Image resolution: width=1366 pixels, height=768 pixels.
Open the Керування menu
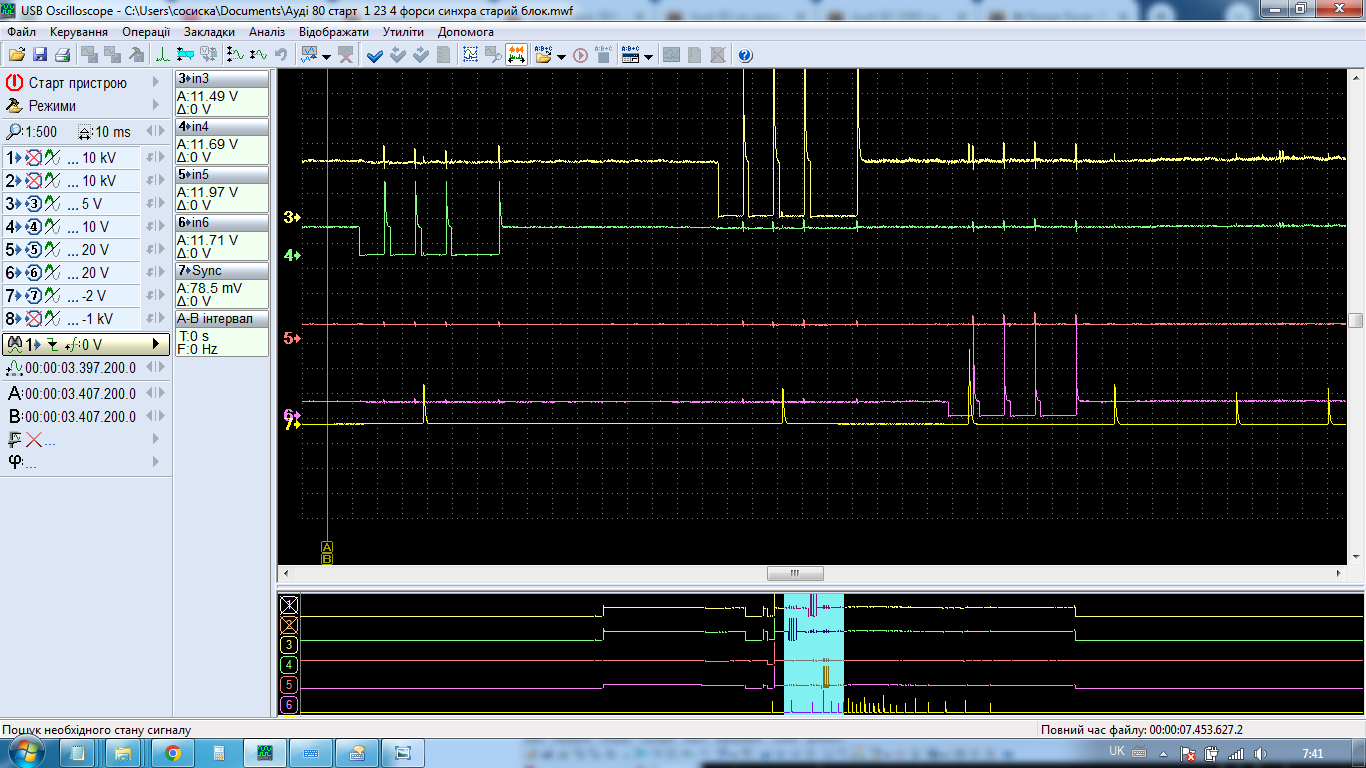[x=79, y=32]
